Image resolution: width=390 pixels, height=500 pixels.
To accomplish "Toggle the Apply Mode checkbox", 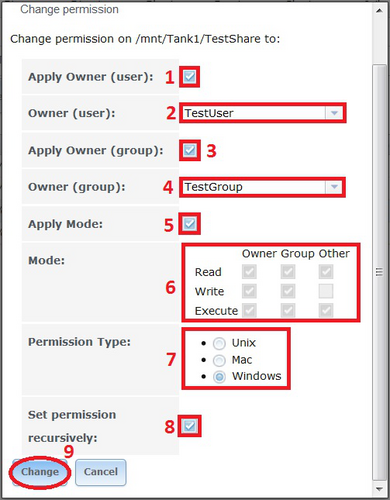I will tap(190, 224).
